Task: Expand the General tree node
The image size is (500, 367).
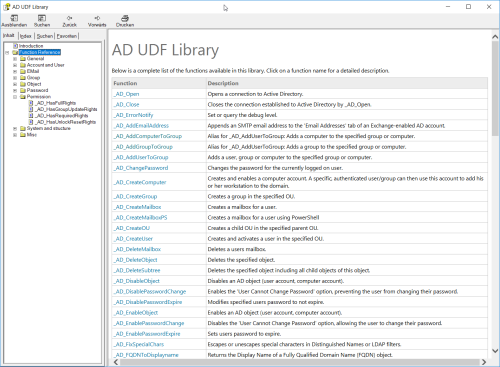Action: pyautogui.click(x=15, y=59)
